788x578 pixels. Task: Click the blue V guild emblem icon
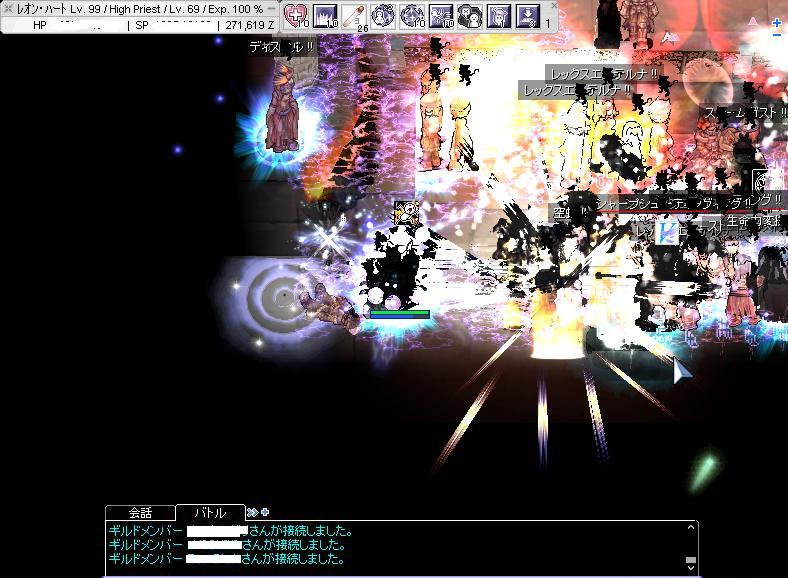(666, 232)
